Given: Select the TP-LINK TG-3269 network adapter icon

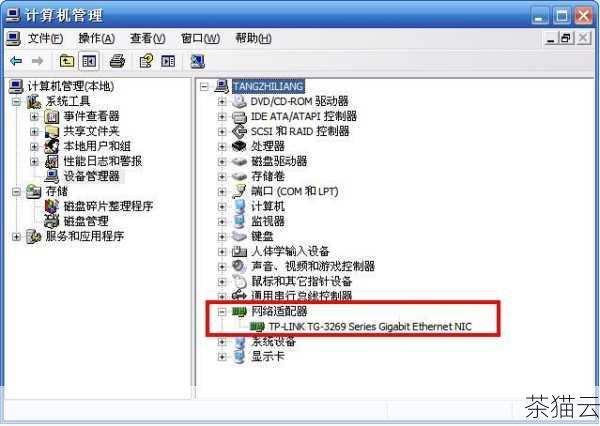Looking at the screenshot, I should click(257, 326).
